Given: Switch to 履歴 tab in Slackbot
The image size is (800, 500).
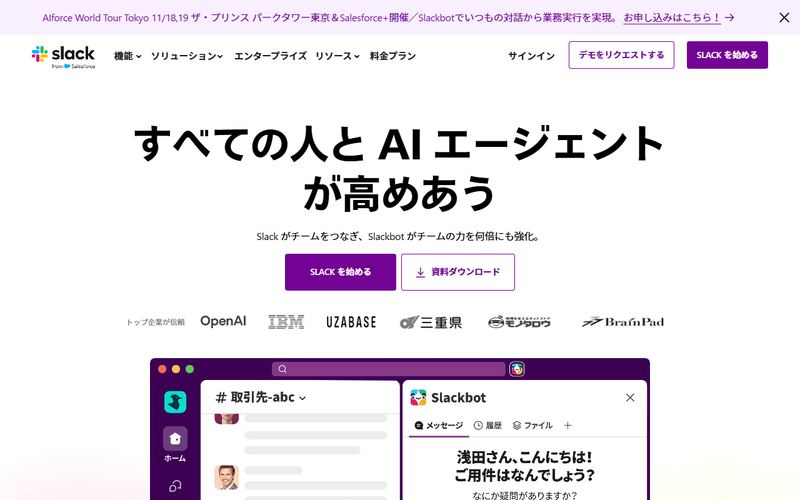Looking at the screenshot, I should pyautogui.click(x=488, y=426).
